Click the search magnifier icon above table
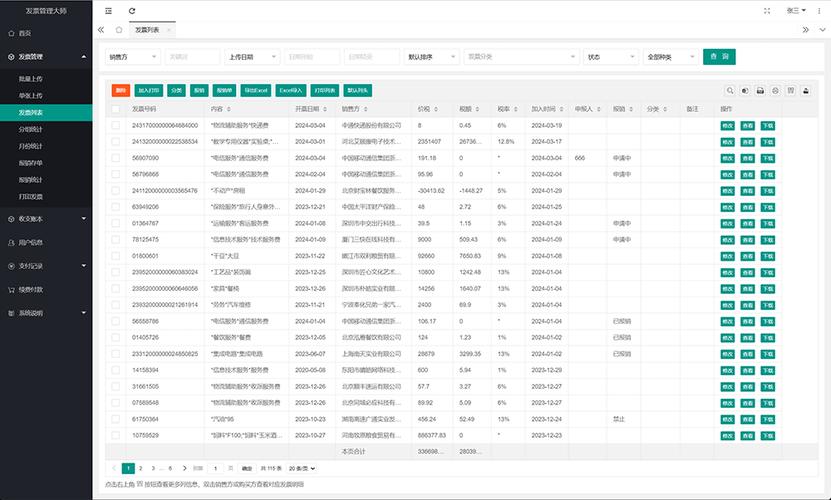The image size is (831, 500). coord(730,91)
